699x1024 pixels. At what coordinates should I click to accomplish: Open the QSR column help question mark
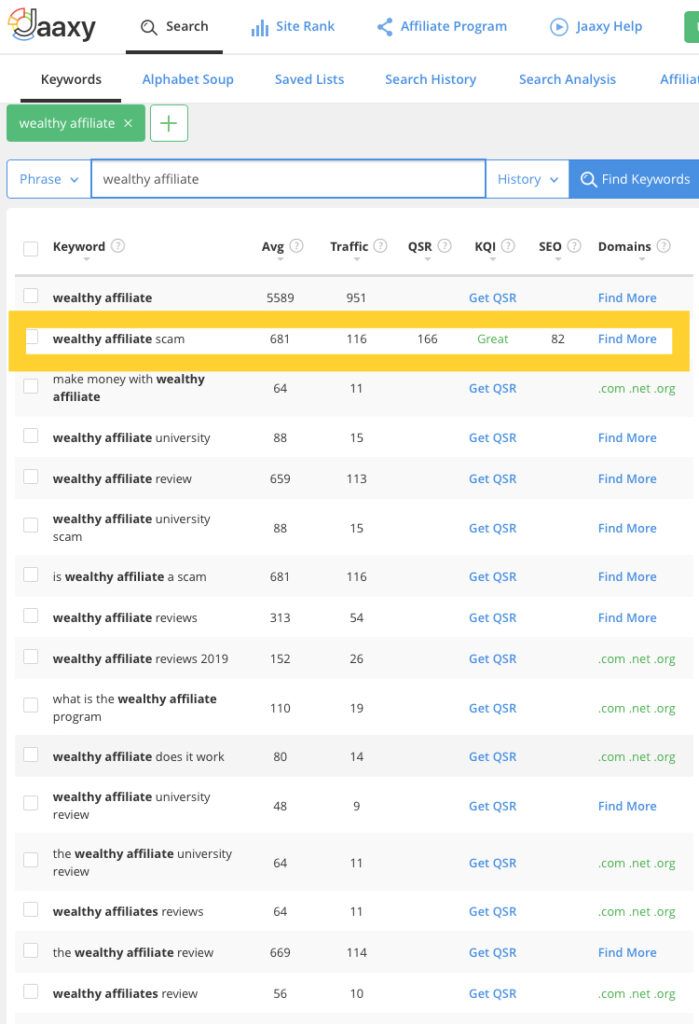pyautogui.click(x=444, y=246)
